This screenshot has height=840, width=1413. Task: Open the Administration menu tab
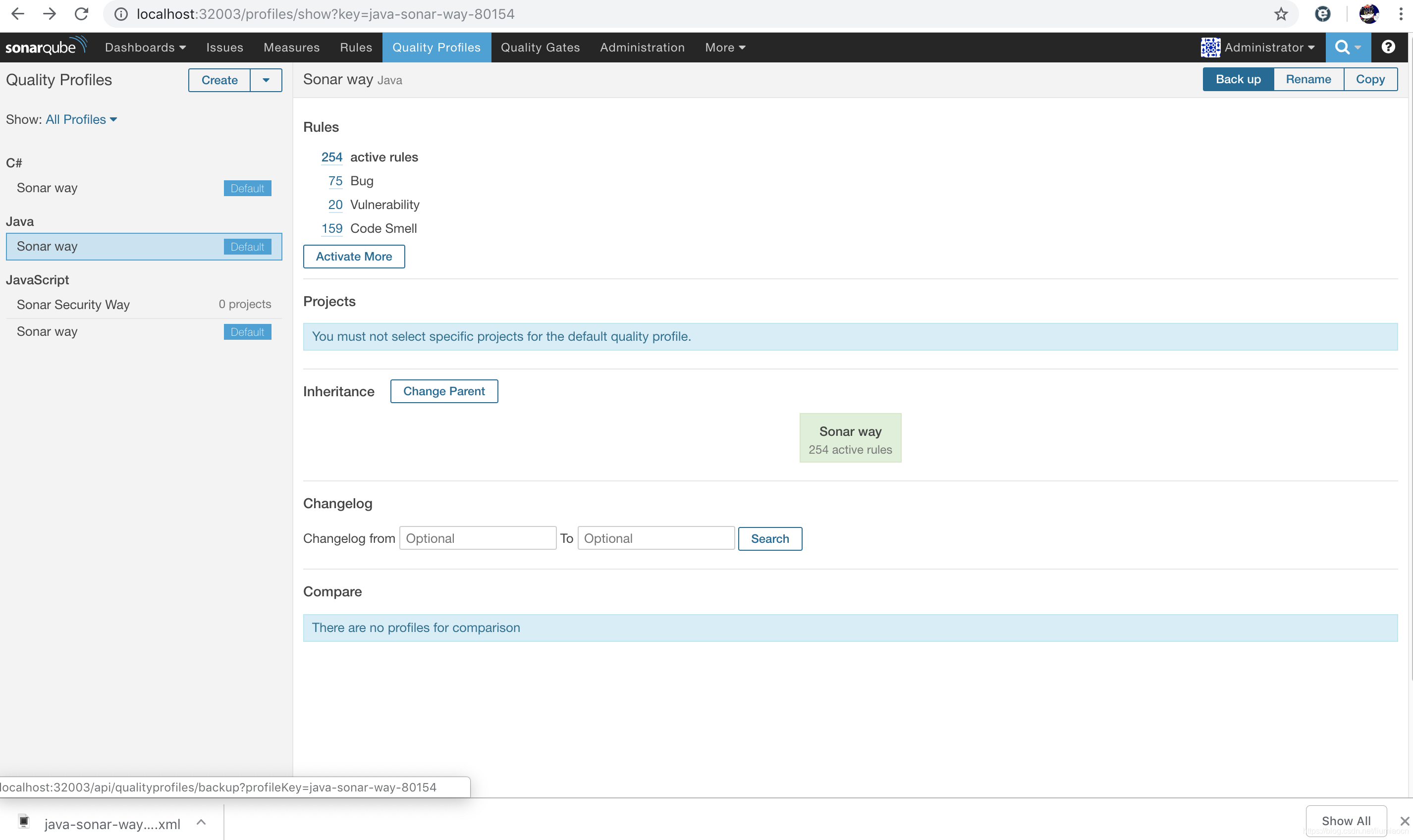(x=642, y=47)
